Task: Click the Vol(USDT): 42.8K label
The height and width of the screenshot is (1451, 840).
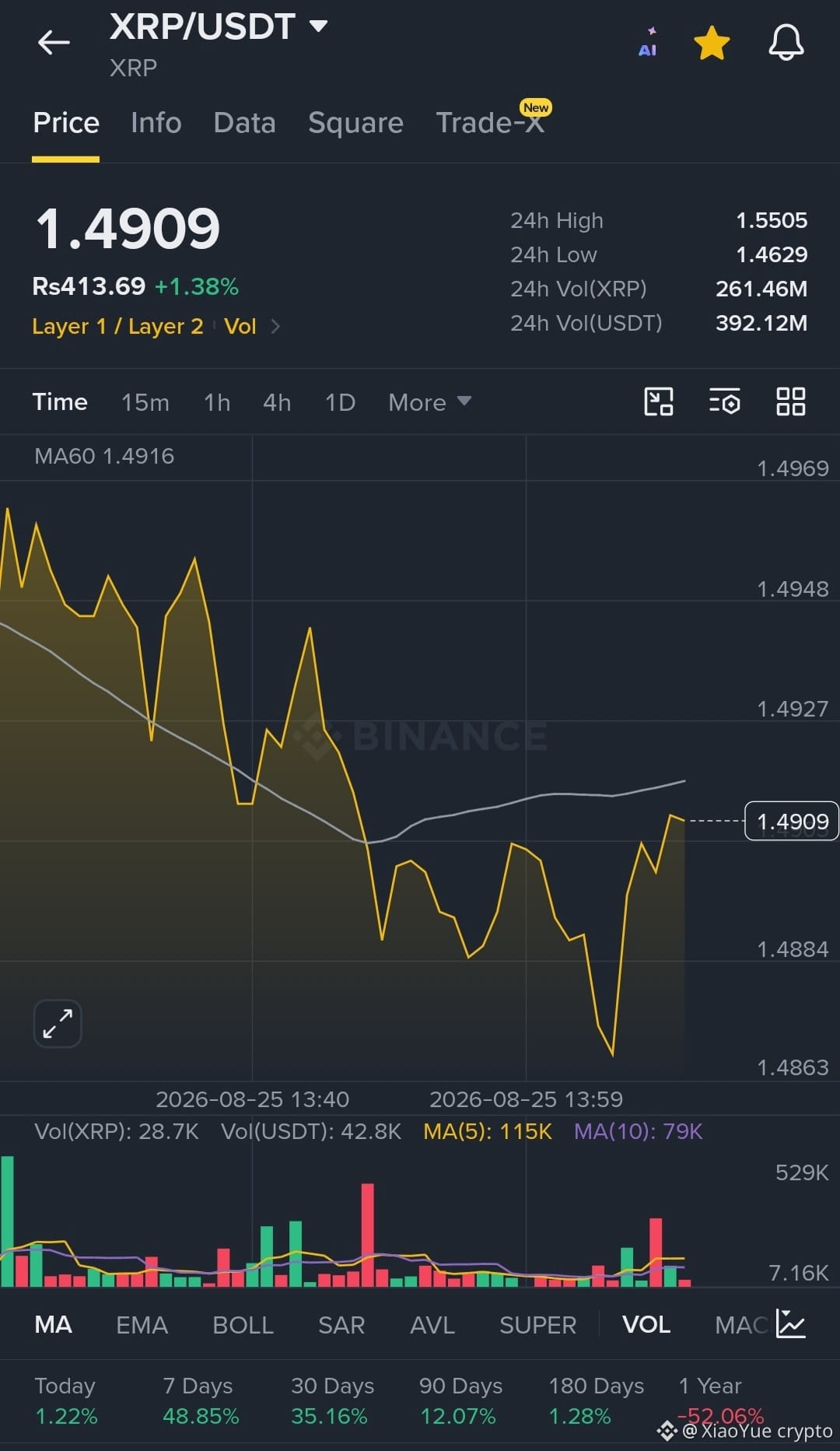Action: tap(311, 1131)
